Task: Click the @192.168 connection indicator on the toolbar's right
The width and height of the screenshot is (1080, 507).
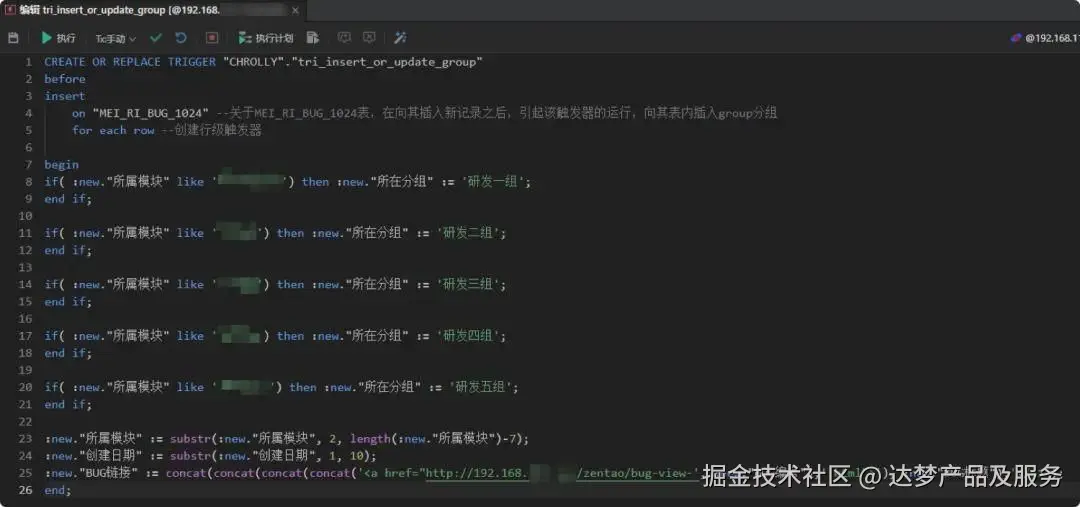Action: click(x=1044, y=38)
